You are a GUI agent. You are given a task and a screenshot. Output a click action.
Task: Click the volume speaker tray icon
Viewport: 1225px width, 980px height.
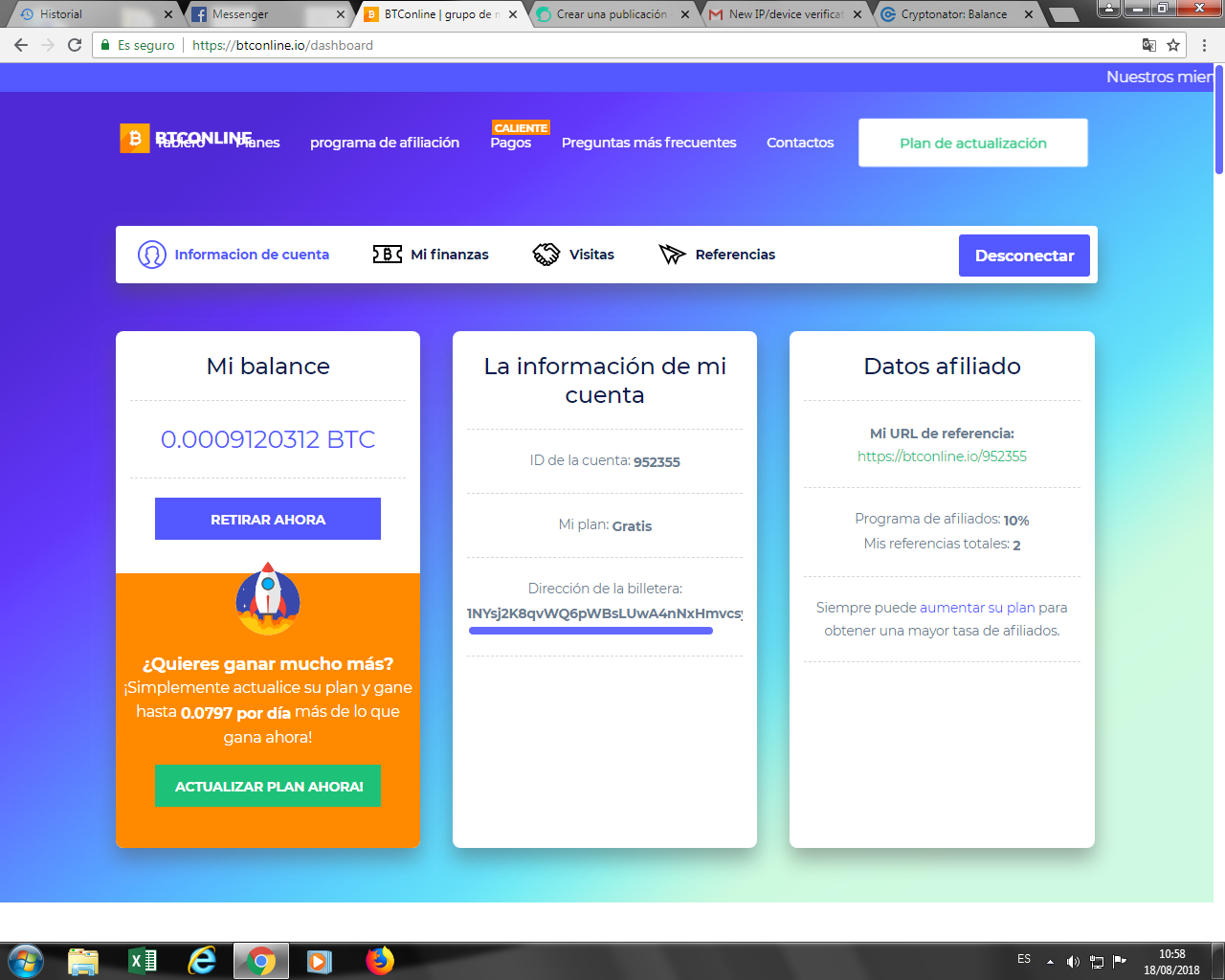1073,962
